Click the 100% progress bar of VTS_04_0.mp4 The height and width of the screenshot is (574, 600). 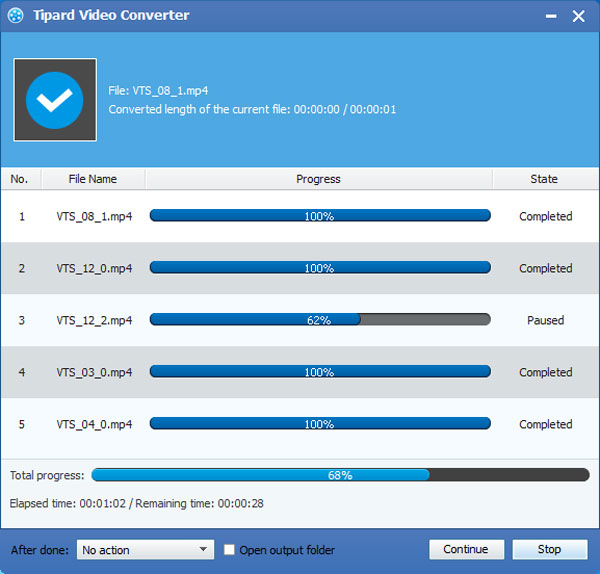(320, 424)
